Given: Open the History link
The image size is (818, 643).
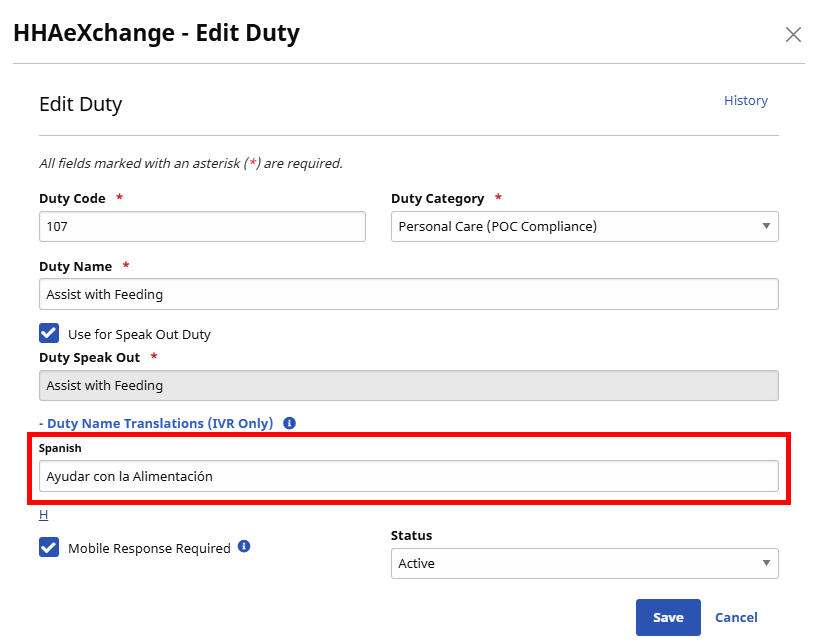Looking at the screenshot, I should coord(745,101).
